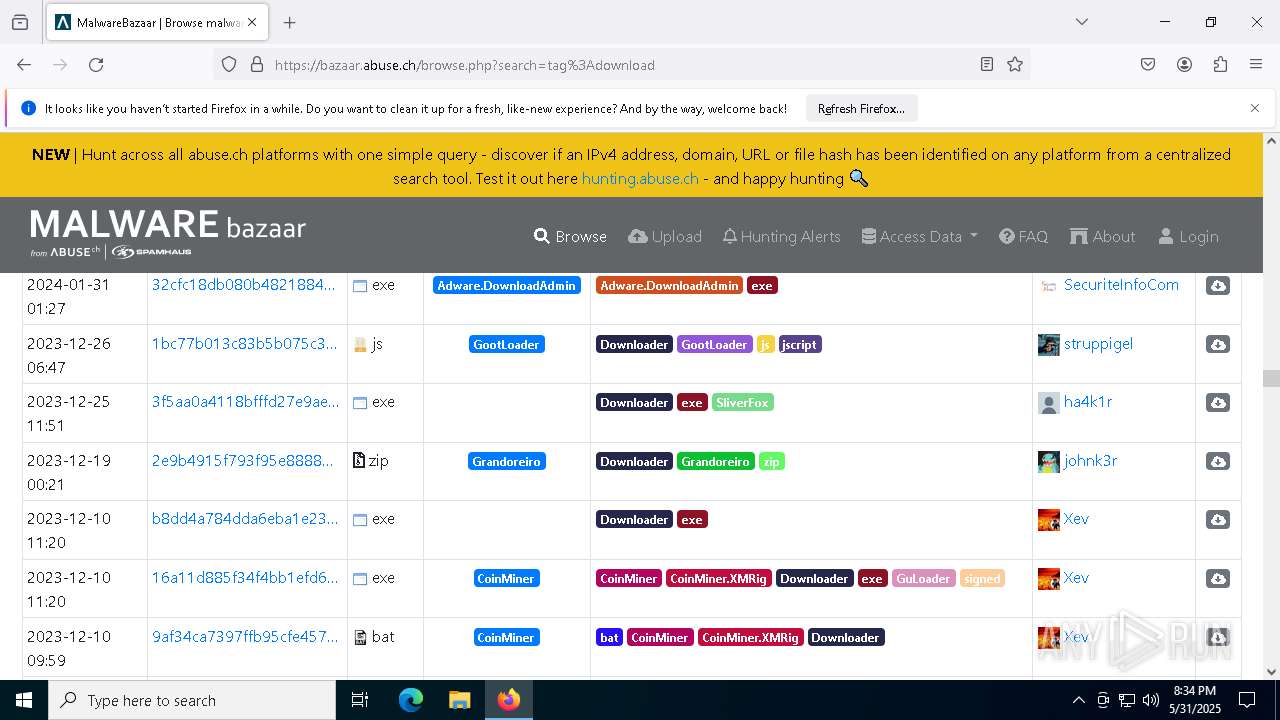This screenshot has height=720, width=1280.
Task: Open Hunting Alerts navigation item
Action: click(x=782, y=237)
